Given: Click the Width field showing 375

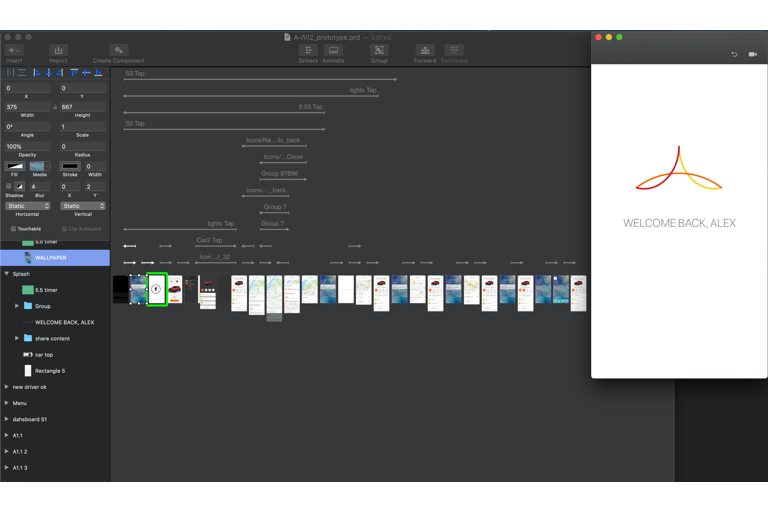Looking at the screenshot, I should pos(27,107).
